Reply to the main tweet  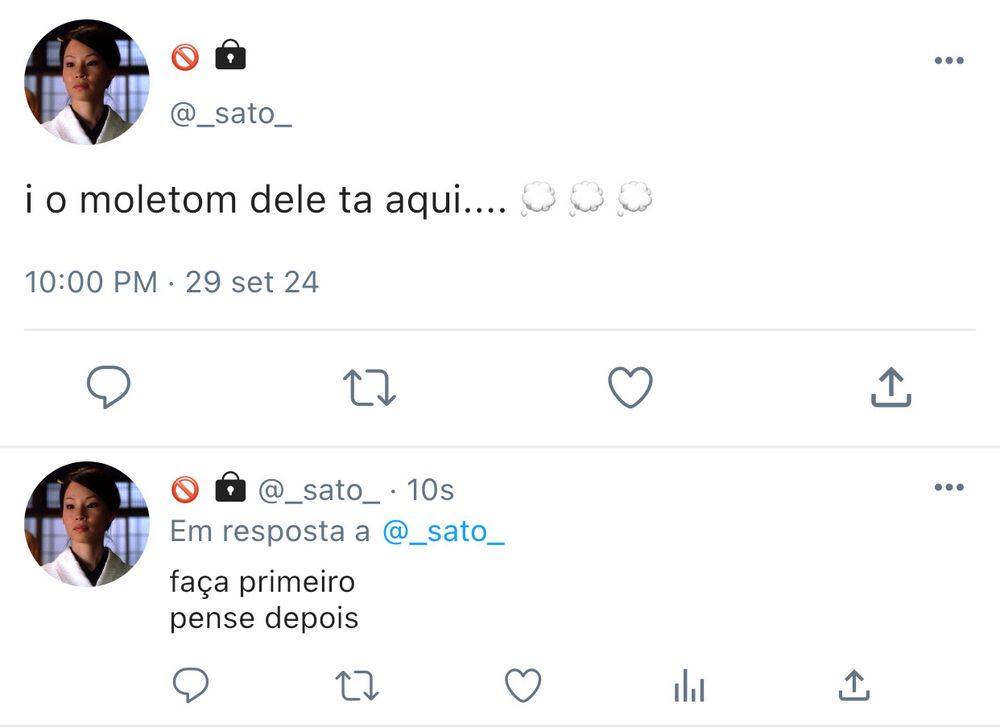click(108, 388)
